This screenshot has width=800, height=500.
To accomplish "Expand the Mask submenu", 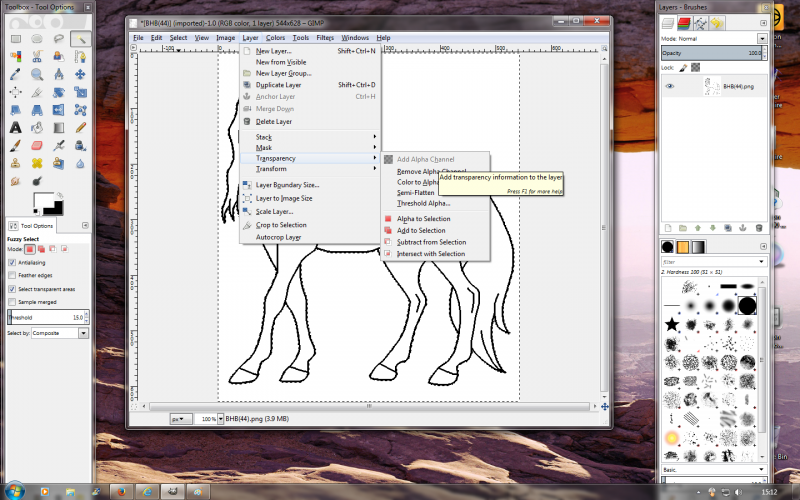I will pos(310,147).
